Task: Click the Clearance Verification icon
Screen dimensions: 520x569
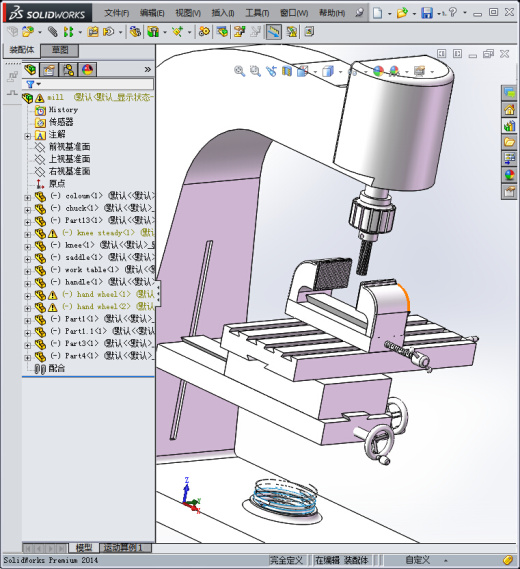Action: (x=291, y=32)
